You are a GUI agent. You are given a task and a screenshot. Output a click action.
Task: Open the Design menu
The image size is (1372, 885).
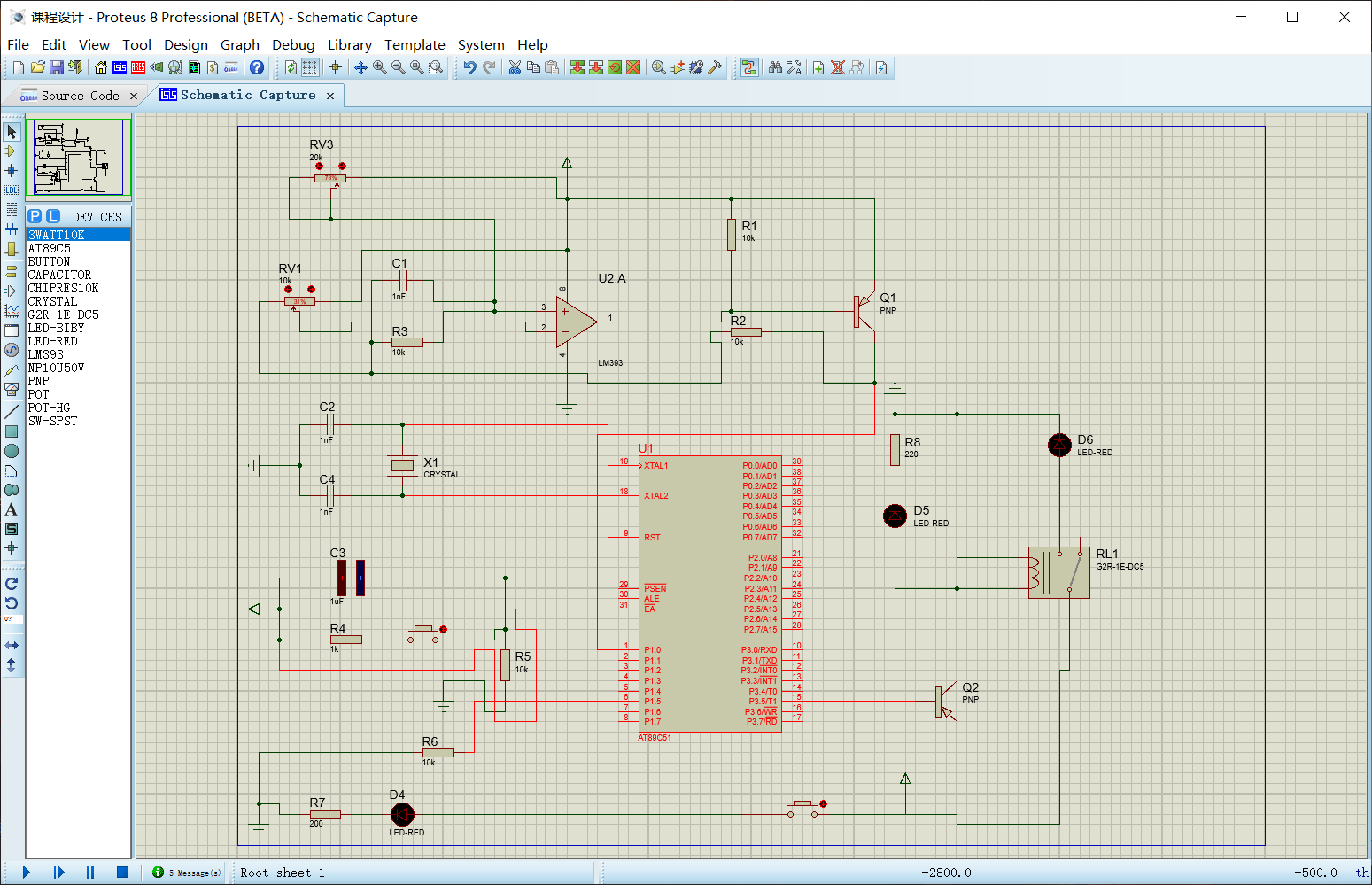[x=186, y=44]
